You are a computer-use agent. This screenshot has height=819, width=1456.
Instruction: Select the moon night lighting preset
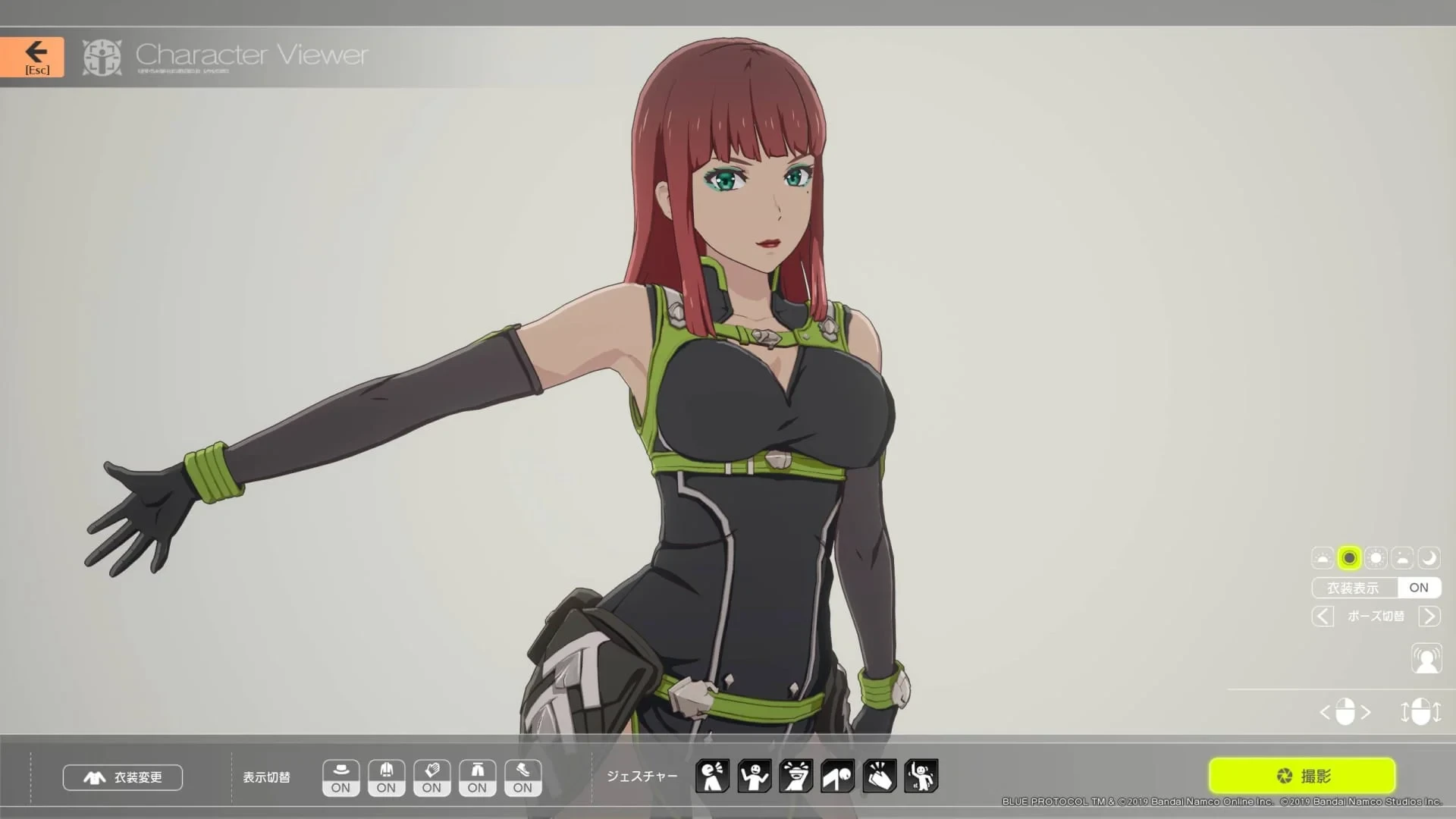(1429, 558)
